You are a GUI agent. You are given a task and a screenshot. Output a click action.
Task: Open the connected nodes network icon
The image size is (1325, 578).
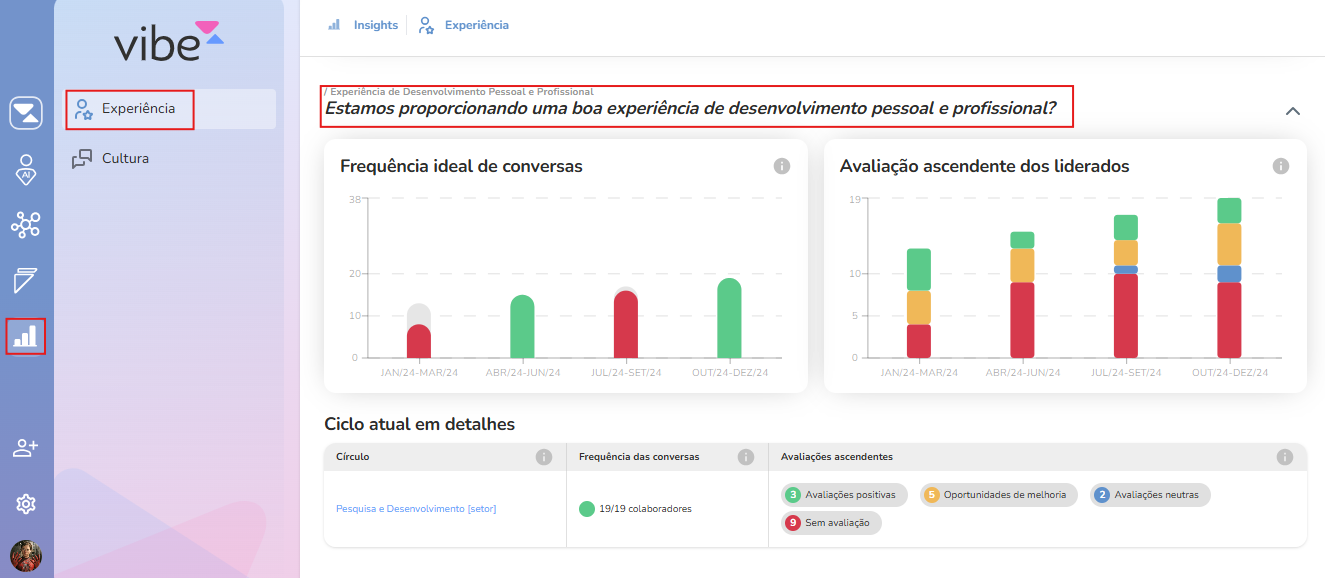[x=26, y=225]
